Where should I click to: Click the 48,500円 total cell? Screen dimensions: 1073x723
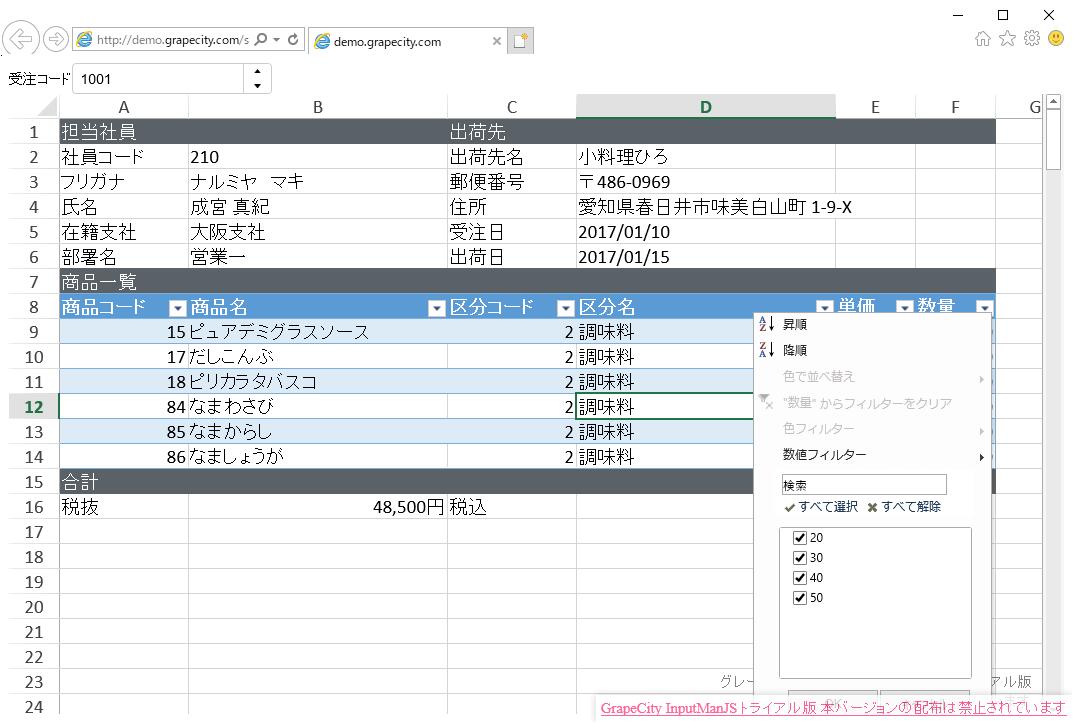click(318, 507)
